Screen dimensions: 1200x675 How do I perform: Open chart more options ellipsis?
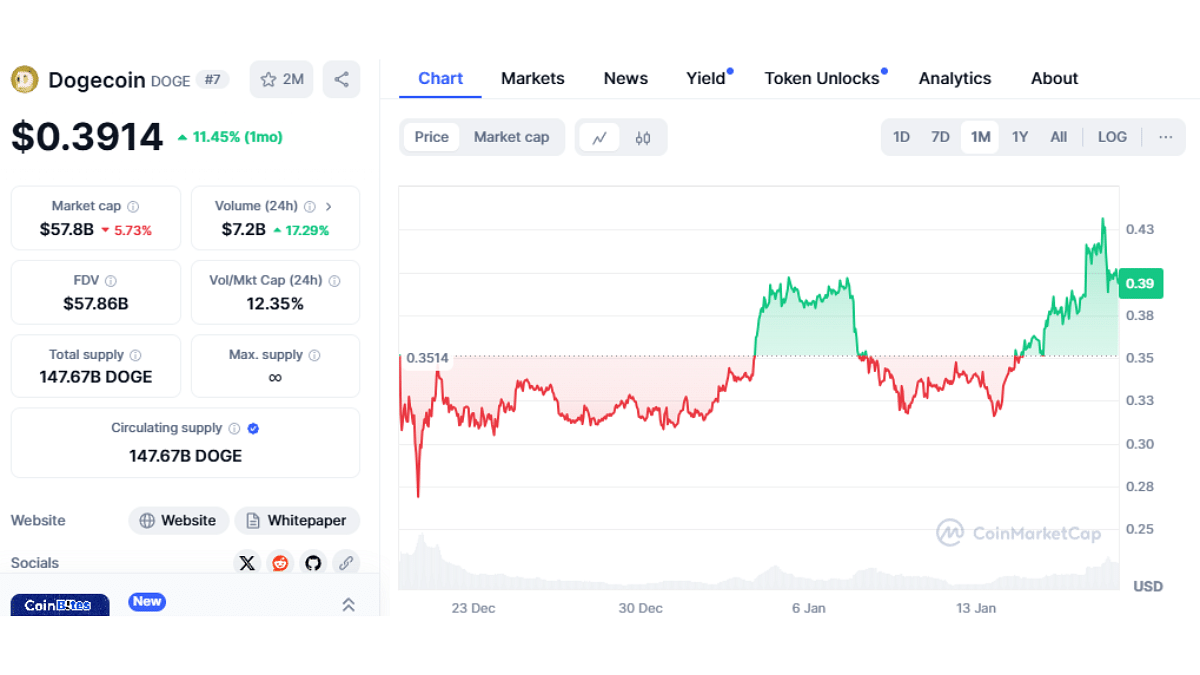pos(1165,137)
